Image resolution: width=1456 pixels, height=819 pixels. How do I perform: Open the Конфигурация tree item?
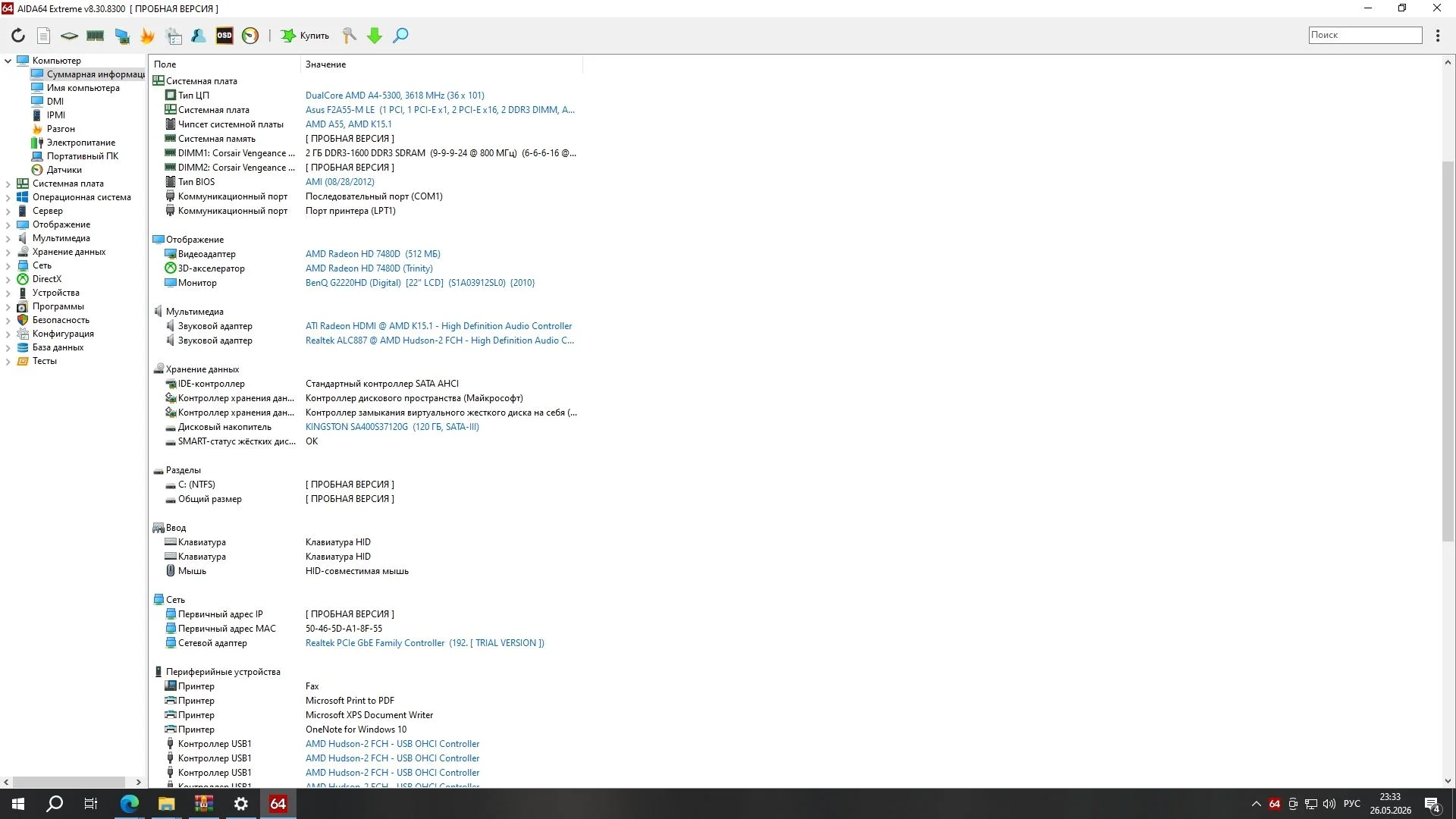56,334
